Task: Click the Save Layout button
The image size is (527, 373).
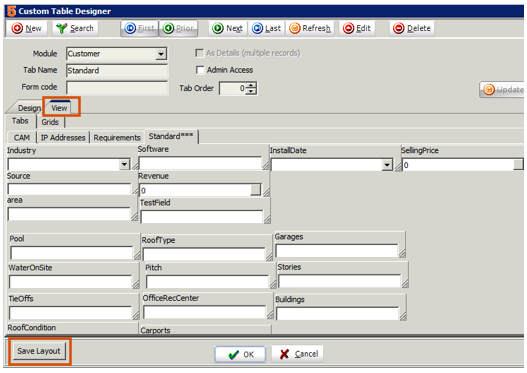Action: [39, 351]
